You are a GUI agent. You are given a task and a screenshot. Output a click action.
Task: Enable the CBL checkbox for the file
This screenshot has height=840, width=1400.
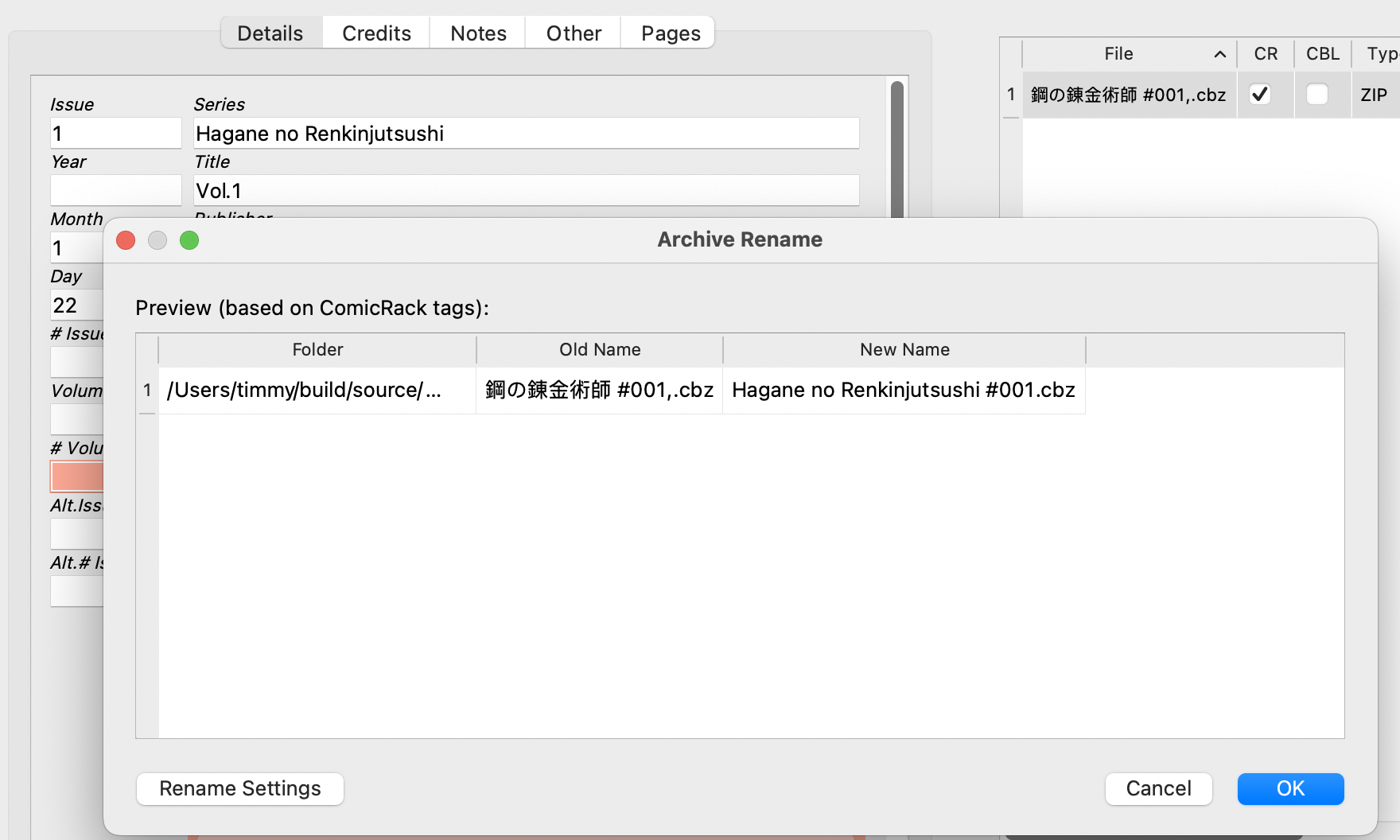(1317, 94)
